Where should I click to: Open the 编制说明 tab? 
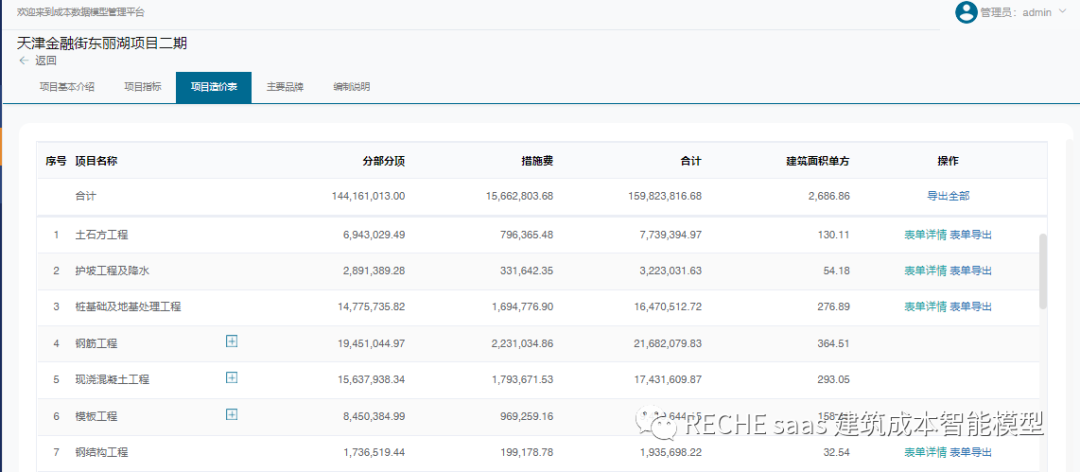tap(352, 87)
